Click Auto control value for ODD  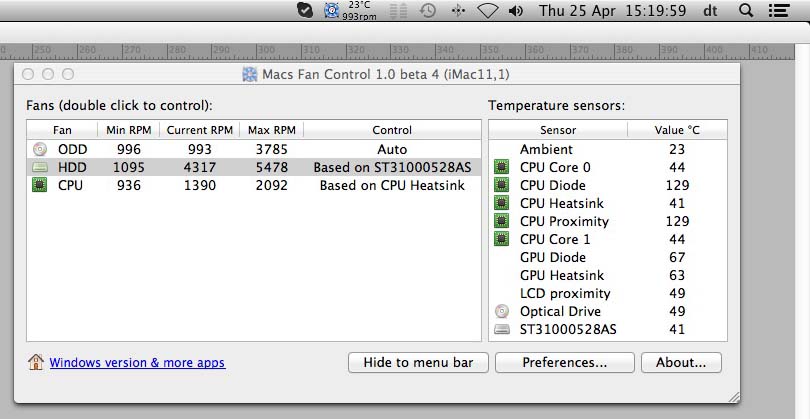coord(392,149)
